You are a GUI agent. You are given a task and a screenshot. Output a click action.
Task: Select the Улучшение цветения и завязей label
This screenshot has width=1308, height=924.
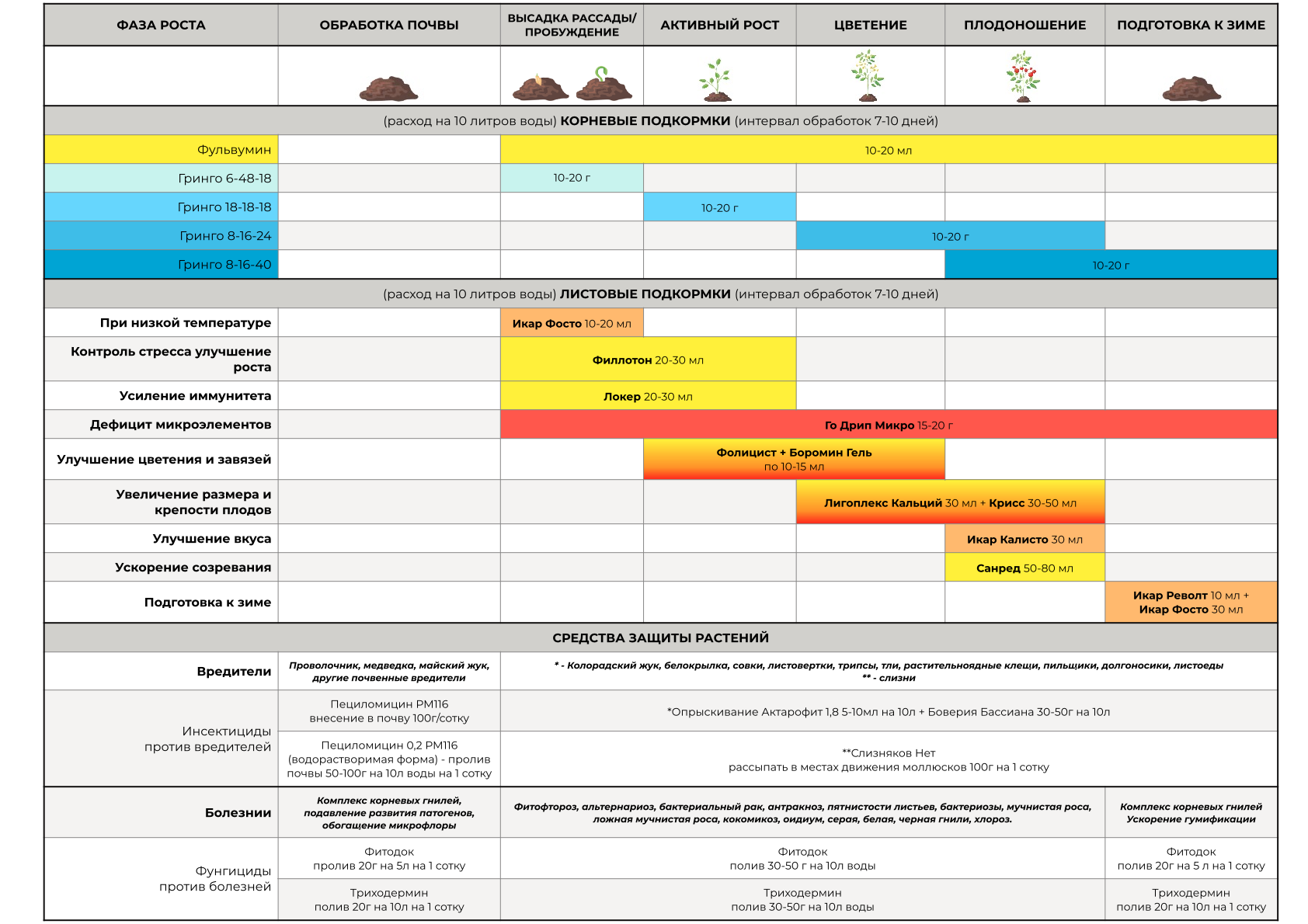click(161, 459)
